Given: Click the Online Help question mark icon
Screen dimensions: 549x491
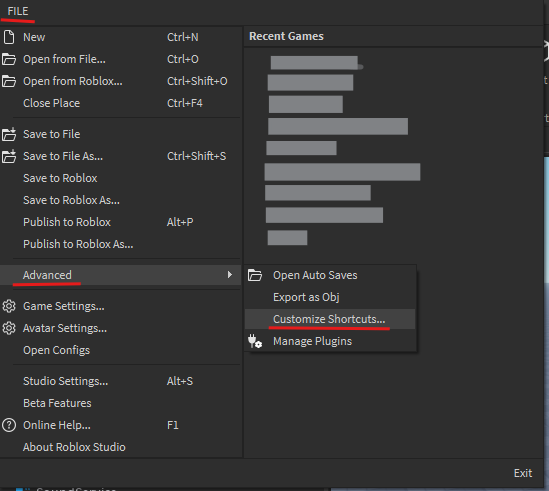Looking at the screenshot, I should click(x=9, y=425).
